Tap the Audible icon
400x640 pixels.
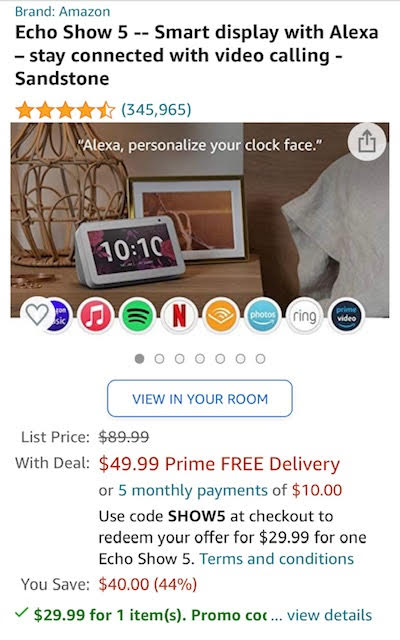tap(221, 316)
